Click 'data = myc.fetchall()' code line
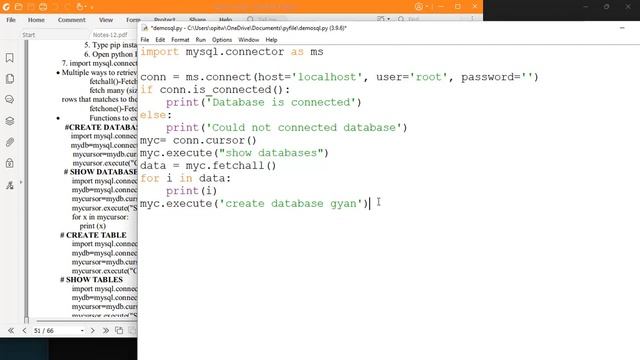 click(x=208, y=166)
